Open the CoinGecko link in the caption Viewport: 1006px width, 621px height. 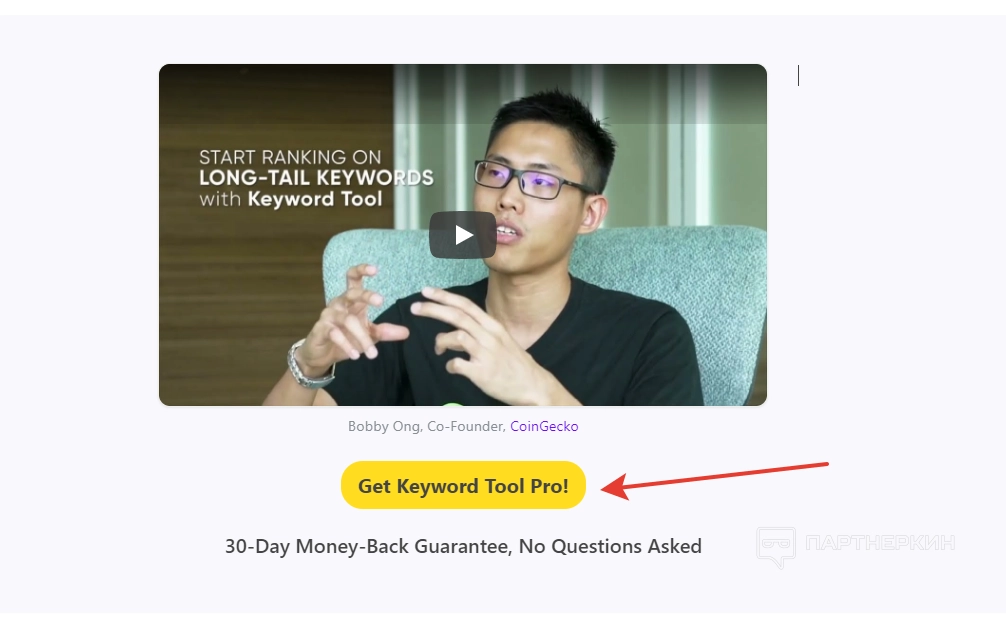pyautogui.click(x=544, y=427)
